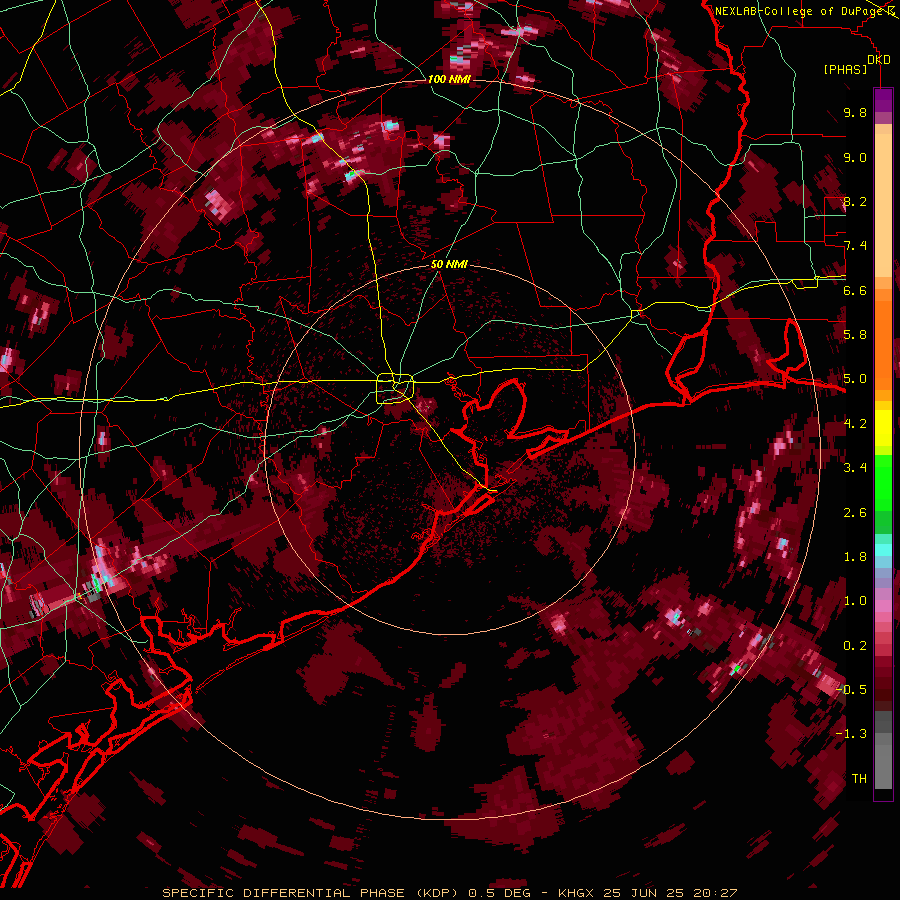The image size is (900, 900).
Task: Click the 5.8 value on the color scale
Action: (x=855, y=335)
